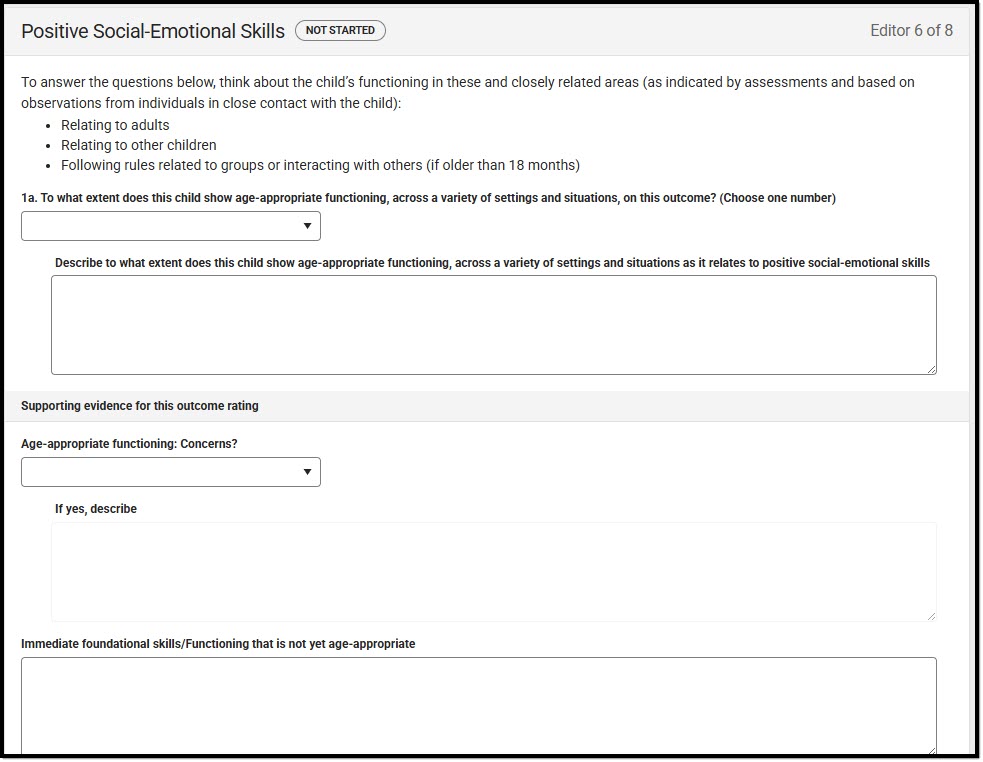The height and width of the screenshot is (762, 983).
Task: Grab resize handle of social-emotional description box
Action: tap(931, 369)
